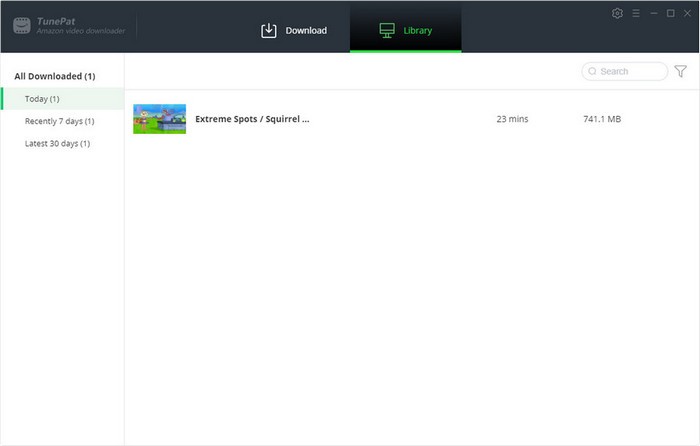Select the Today (1) filter
Image resolution: width=700 pixels, height=446 pixels.
point(62,99)
